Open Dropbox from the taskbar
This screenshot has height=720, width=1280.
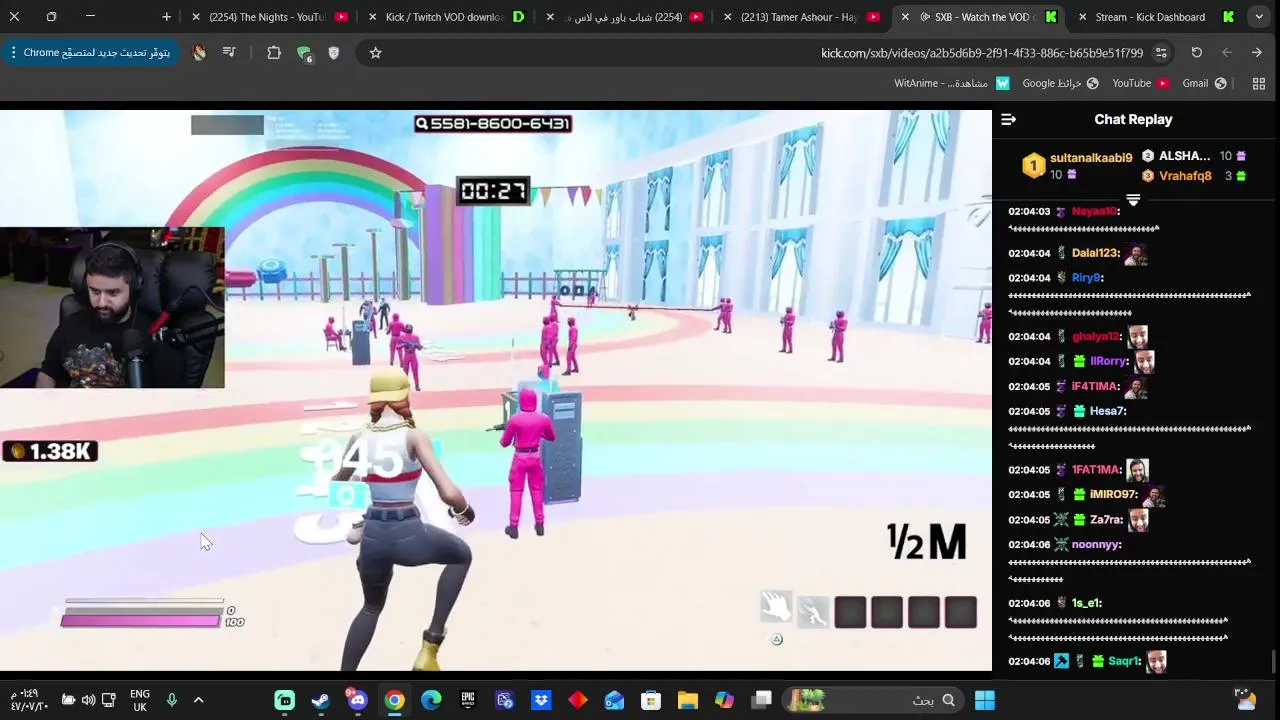pyautogui.click(x=541, y=700)
